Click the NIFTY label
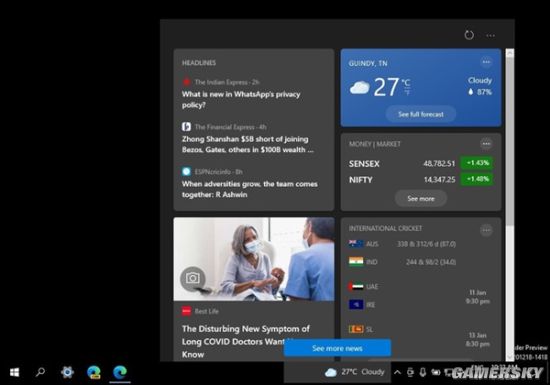550x385 pixels. pos(361,180)
